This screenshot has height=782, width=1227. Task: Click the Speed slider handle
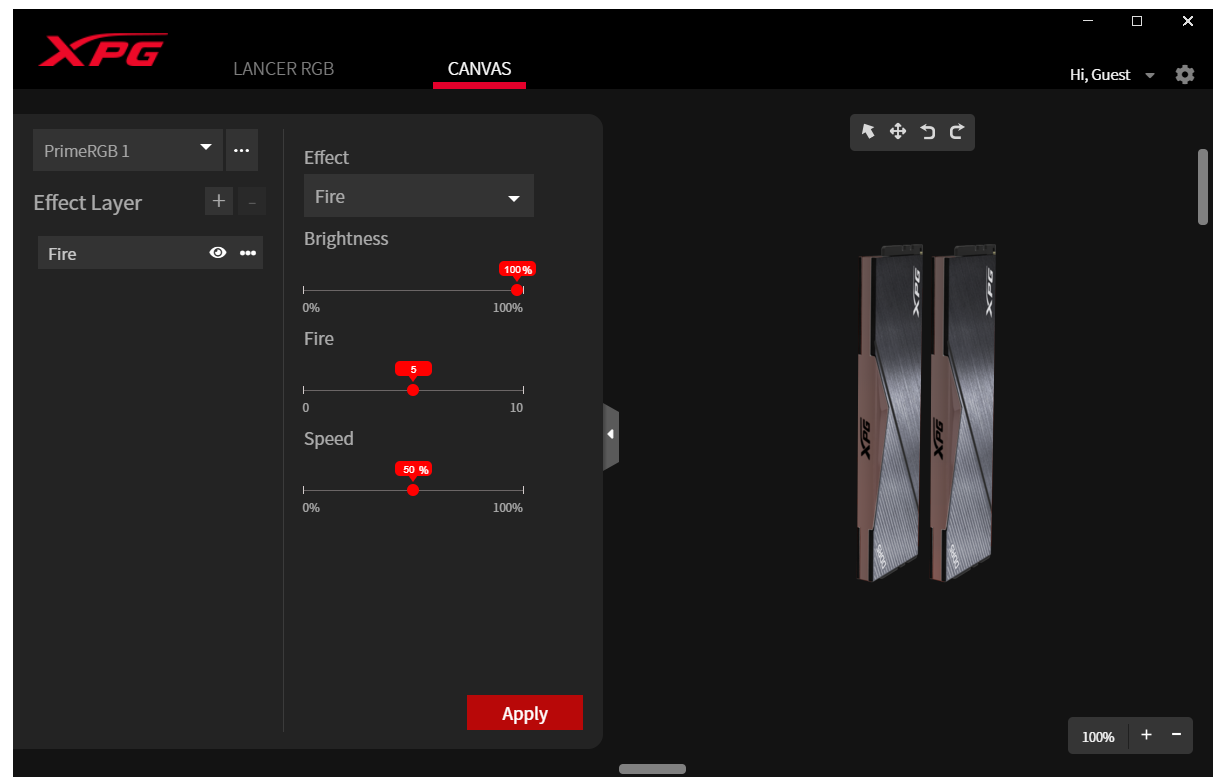(x=413, y=490)
